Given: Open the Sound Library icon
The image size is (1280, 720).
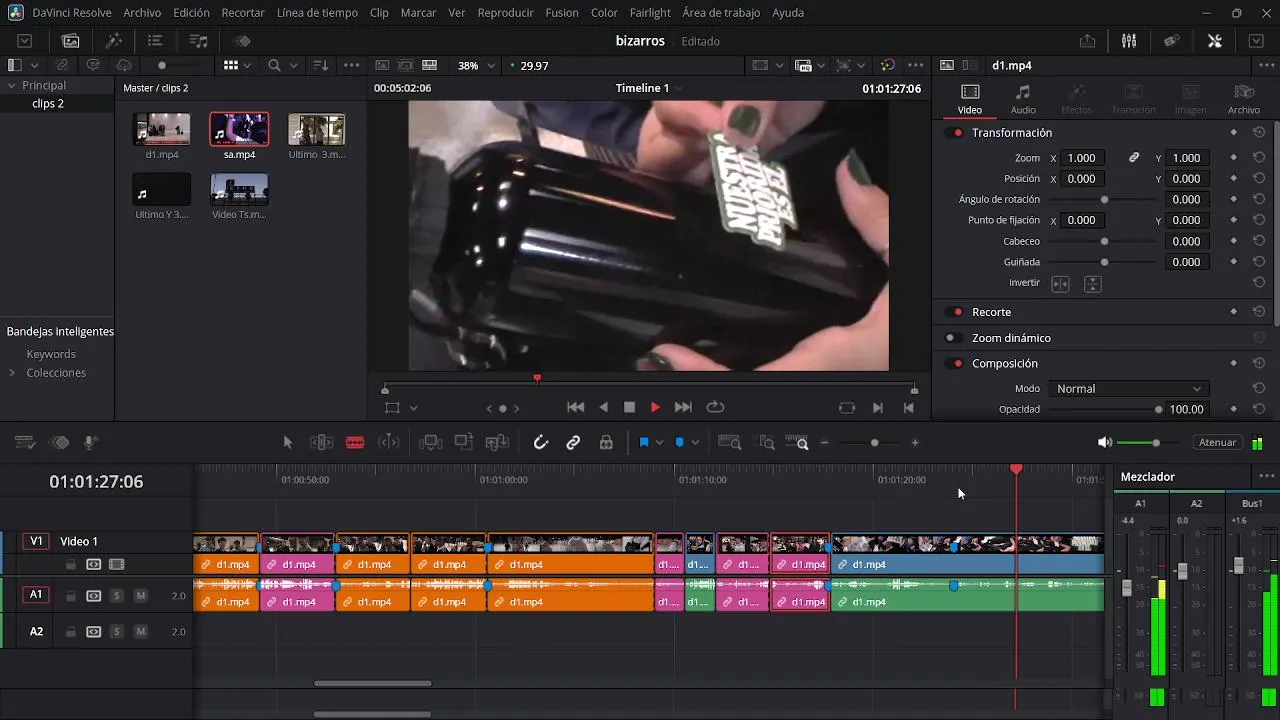Looking at the screenshot, I should (x=198, y=41).
